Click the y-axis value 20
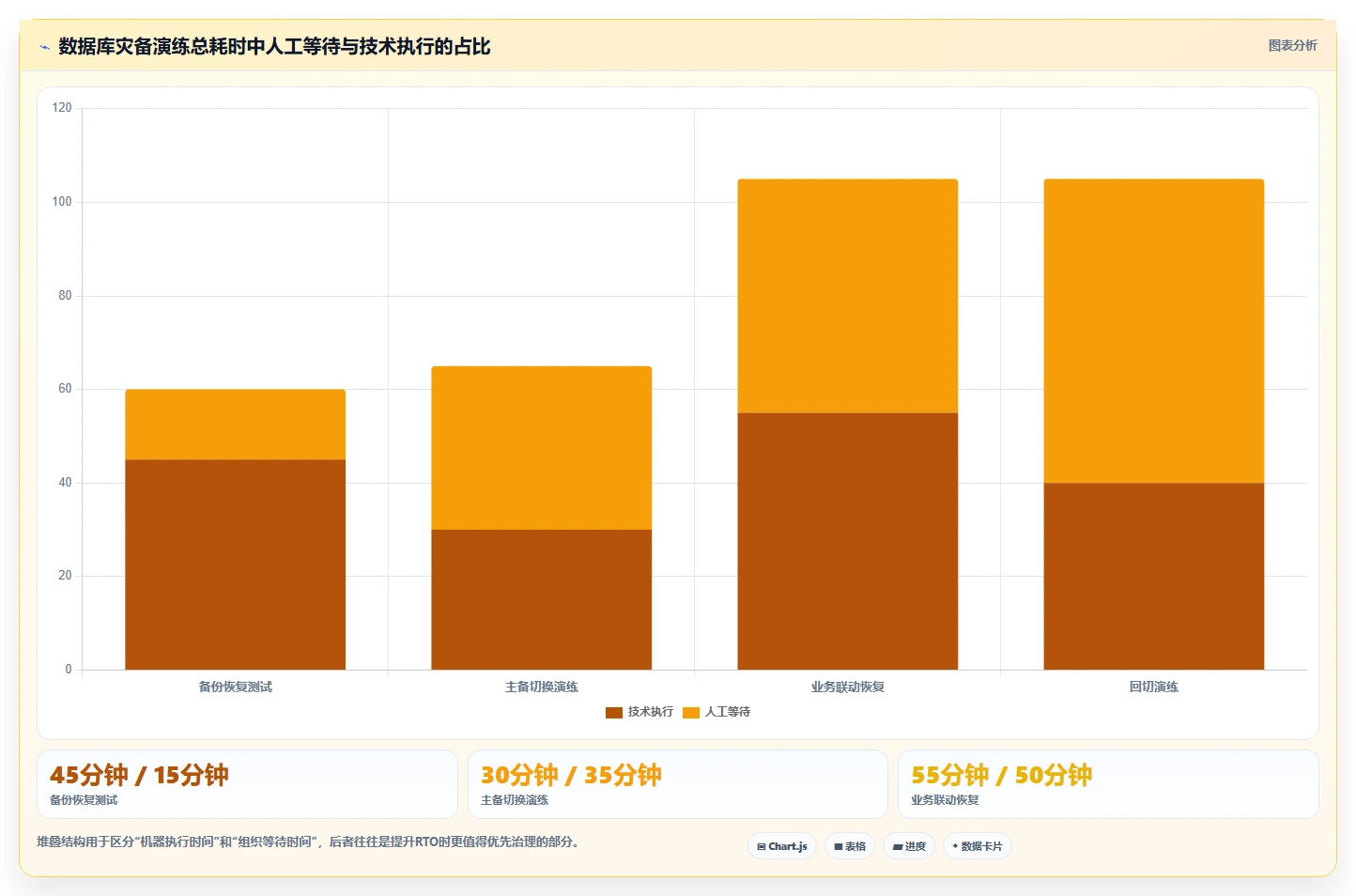 pos(65,576)
